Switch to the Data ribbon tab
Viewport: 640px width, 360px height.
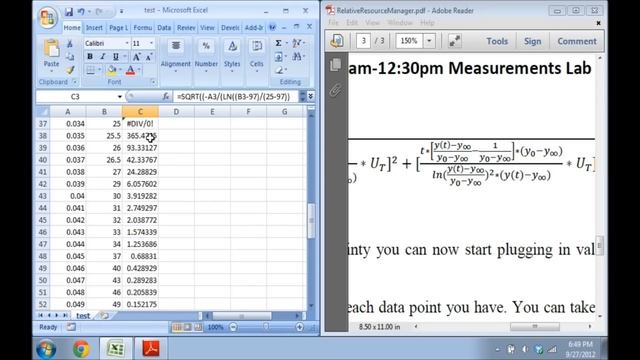click(164, 27)
